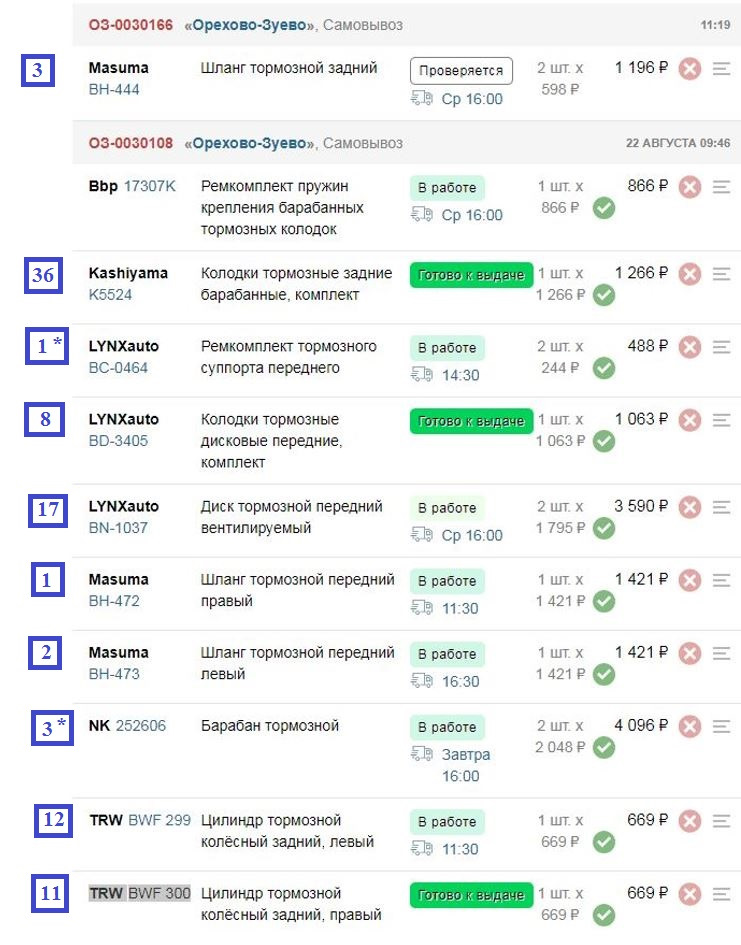The width and height of the screenshot is (741, 945).
Task: Toggle green checkmark for LYNXauto BD-3405
Action: 603,442
